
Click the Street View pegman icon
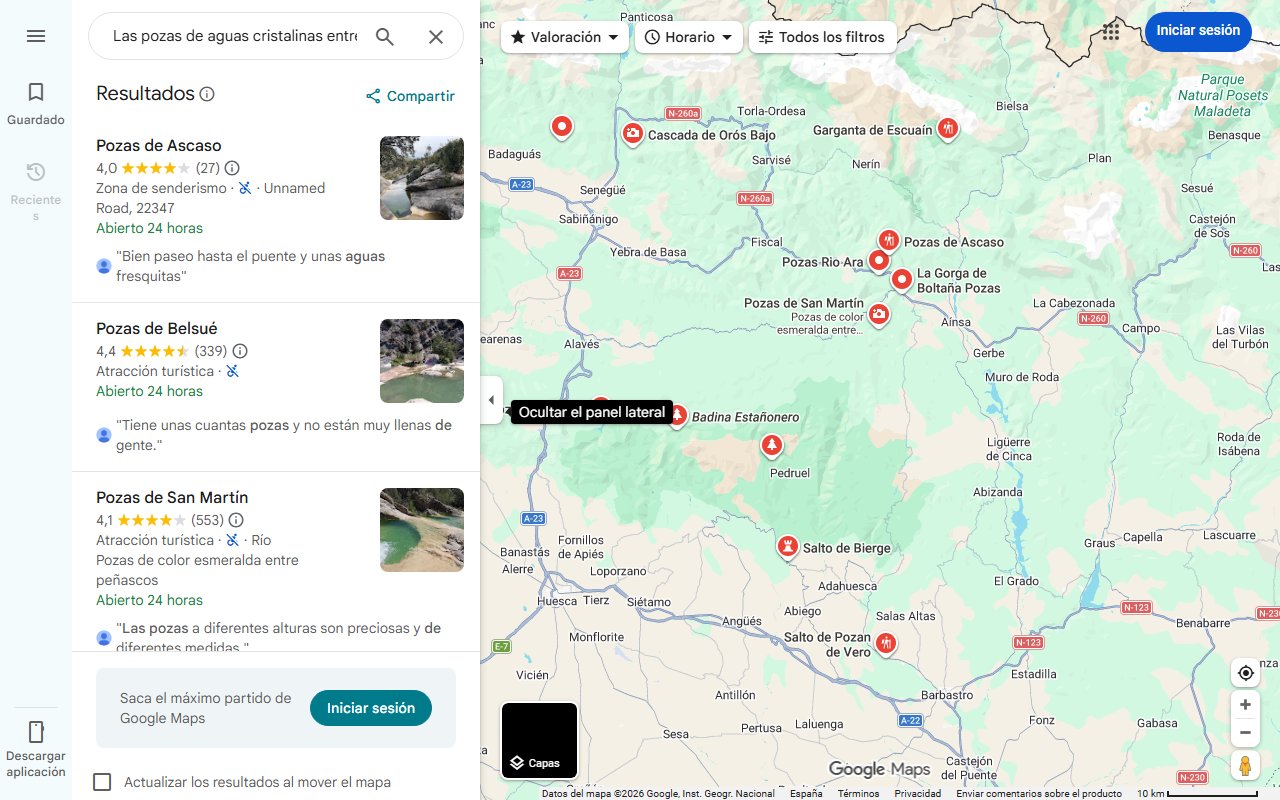point(1245,765)
